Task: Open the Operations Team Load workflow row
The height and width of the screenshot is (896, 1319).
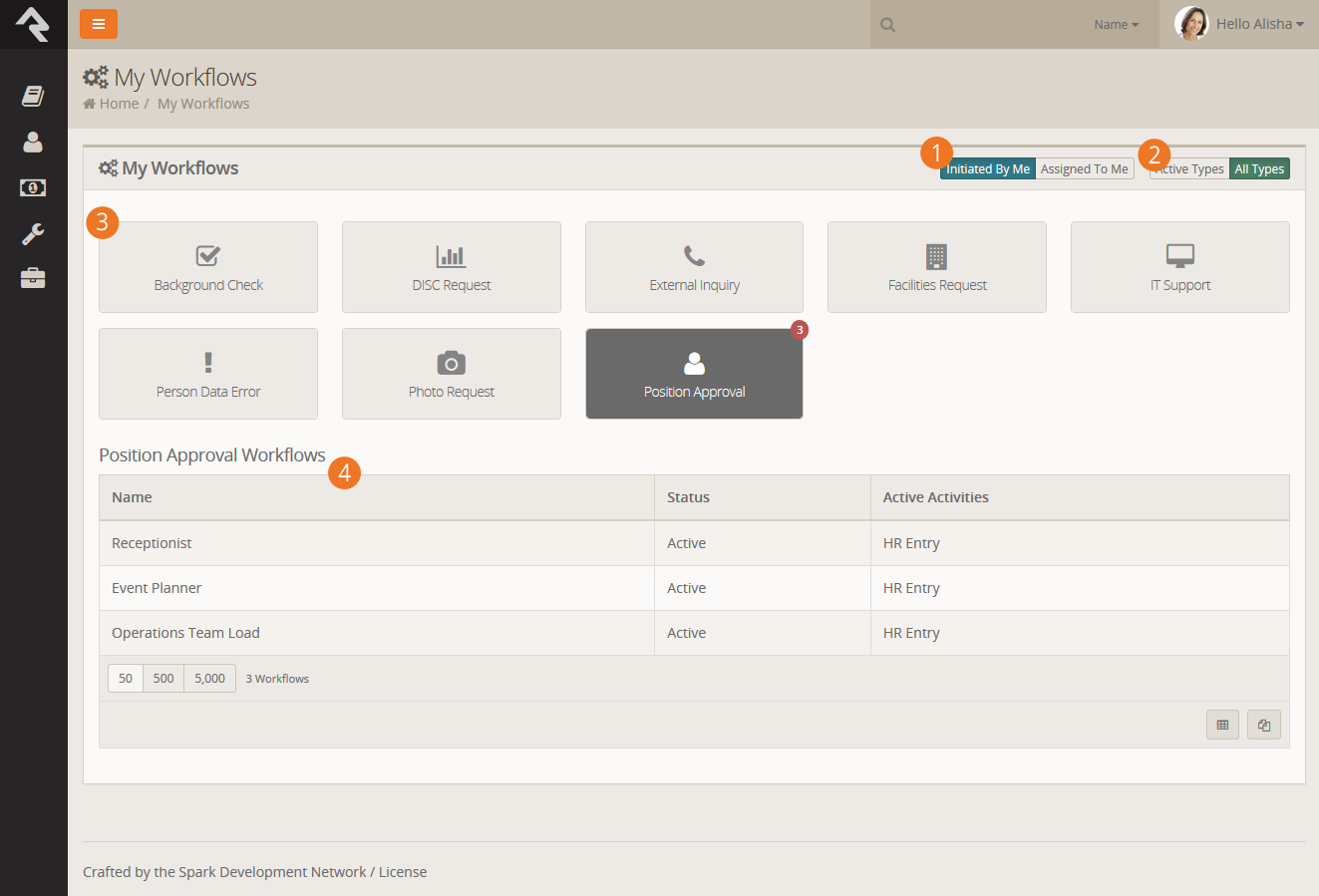Action: pyautogui.click(x=694, y=633)
